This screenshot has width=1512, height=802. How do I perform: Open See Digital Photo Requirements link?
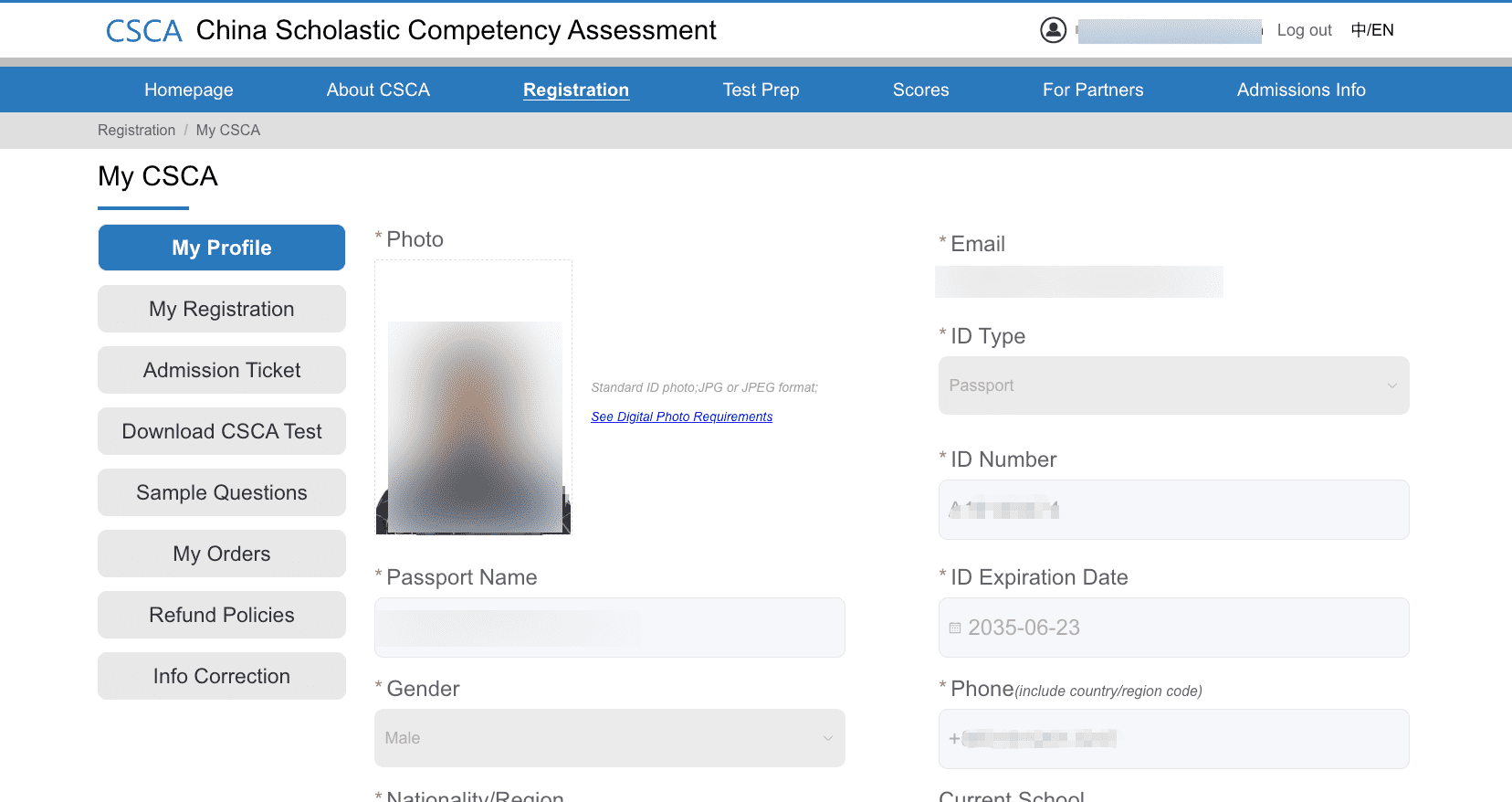[682, 417]
